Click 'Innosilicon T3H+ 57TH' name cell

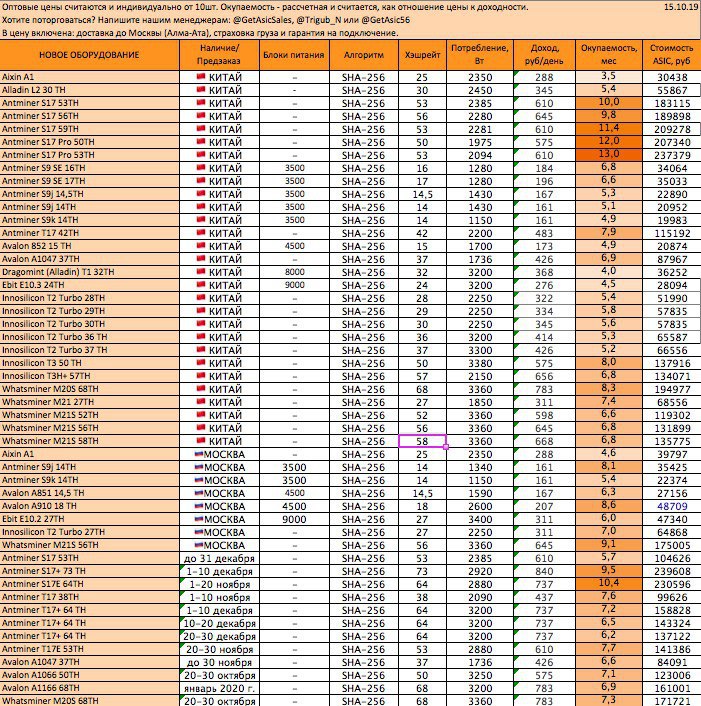coord(90,376)
